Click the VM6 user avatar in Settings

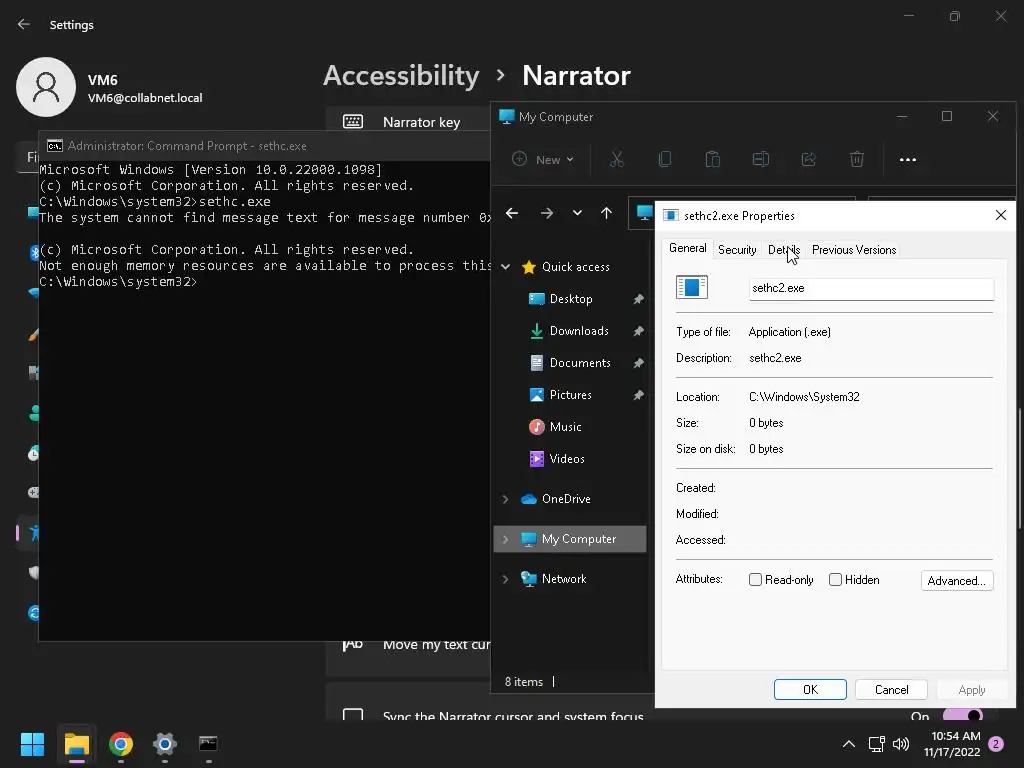pyautogui.click(x=46, y=87)
